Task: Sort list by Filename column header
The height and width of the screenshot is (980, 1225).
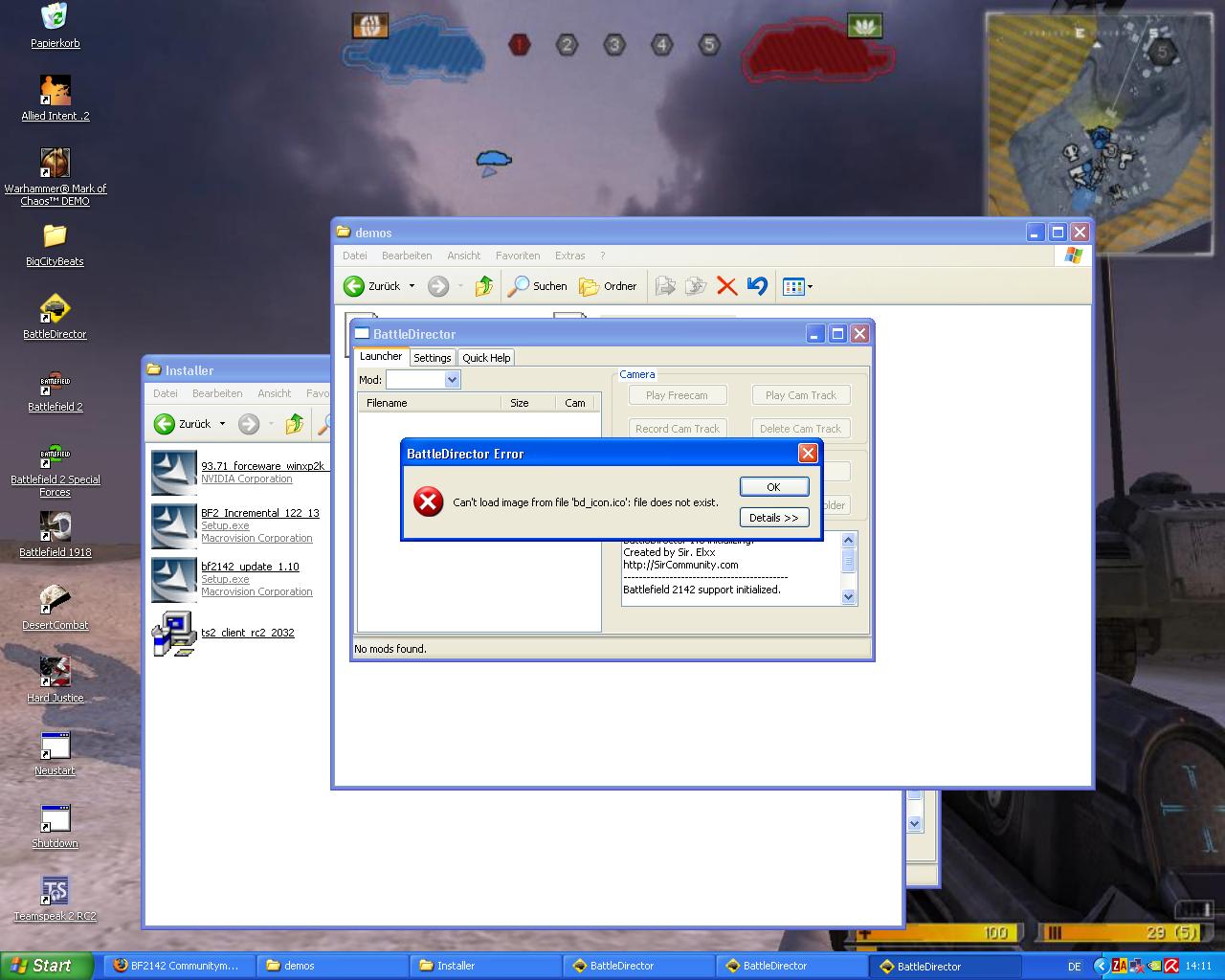Action: [x=429, y=403]
